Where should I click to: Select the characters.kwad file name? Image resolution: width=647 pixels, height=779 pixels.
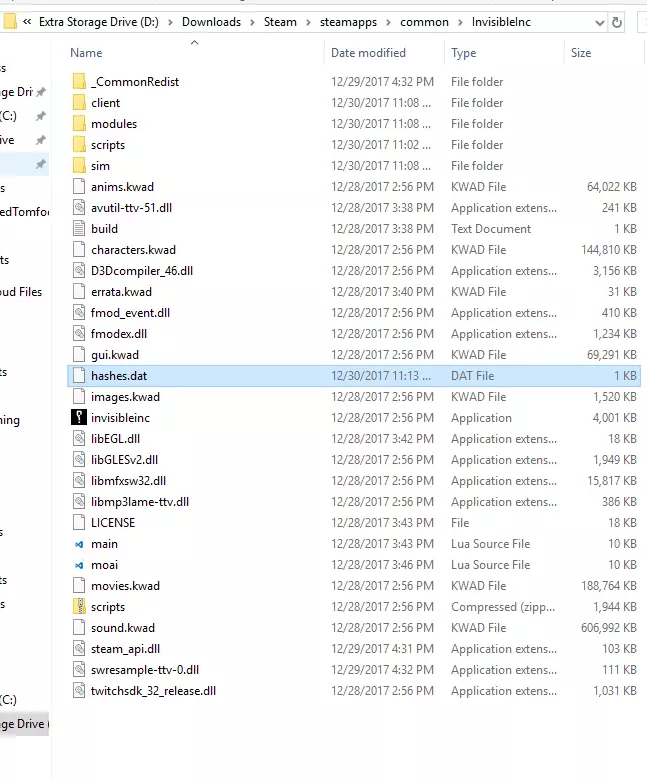(x=133, y=250)
